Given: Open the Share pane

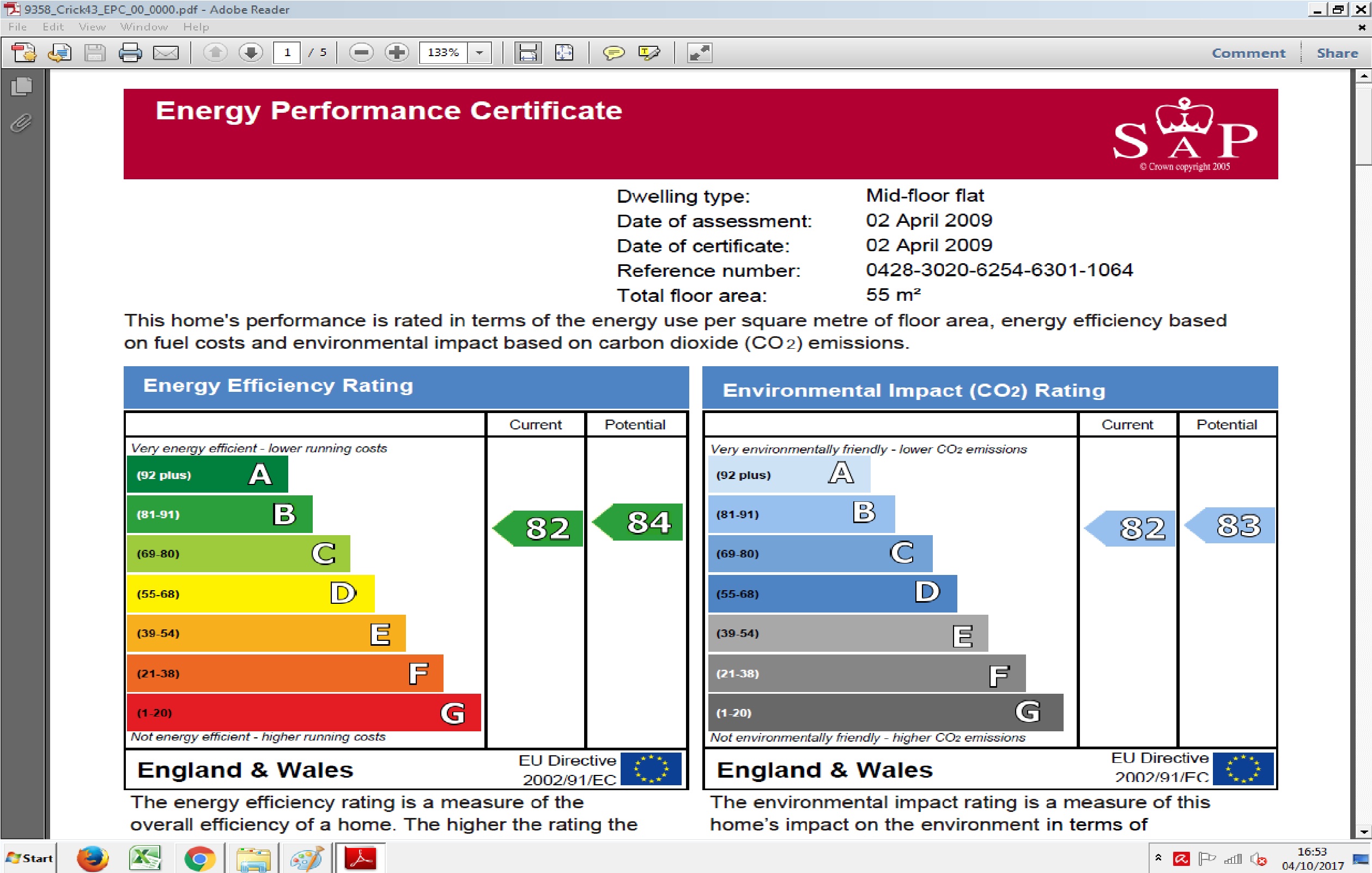Looking at the screenshot, I should [x=1337, y=53].
